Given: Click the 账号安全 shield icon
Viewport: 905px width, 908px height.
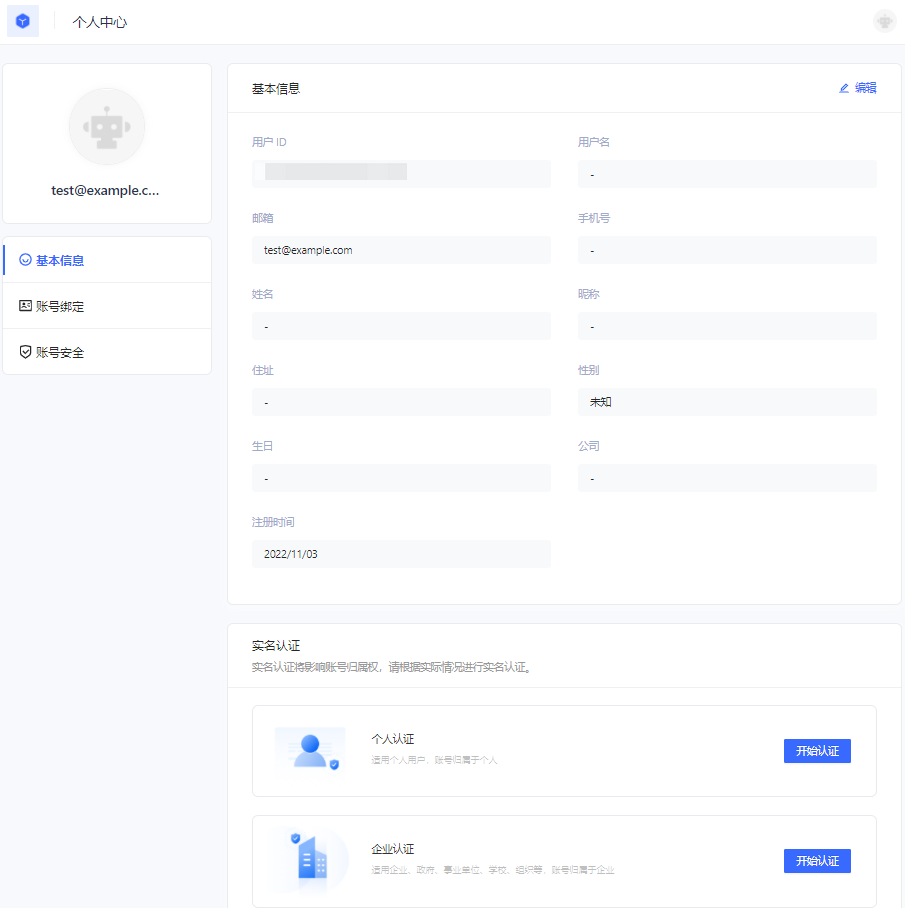Looking at the screenshot, I should tap(26, 352).
